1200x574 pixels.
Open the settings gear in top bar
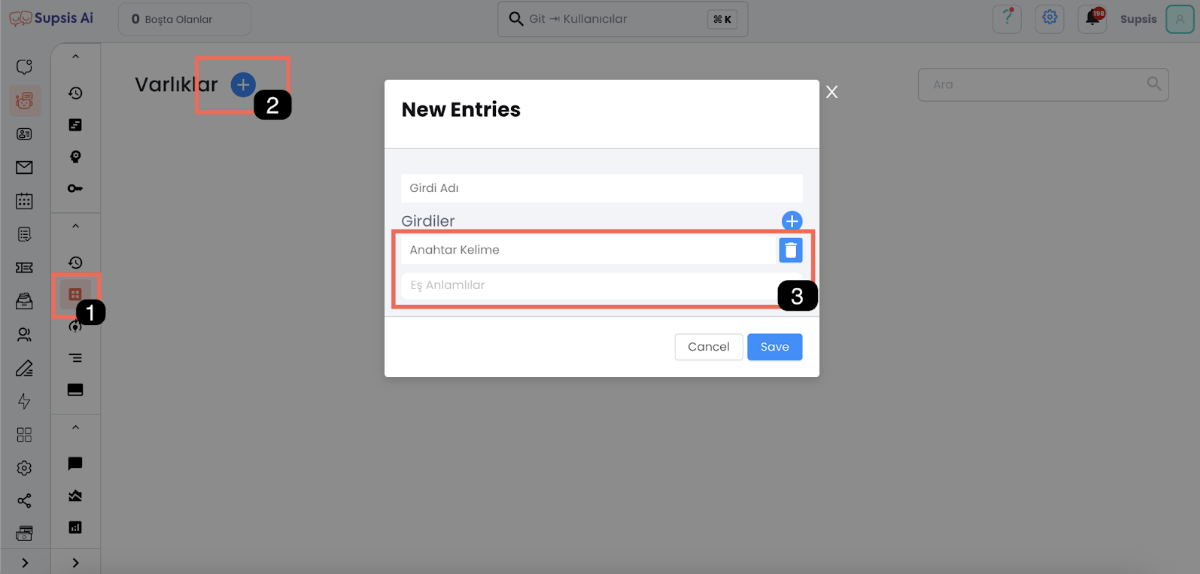tap(1049, 18)
